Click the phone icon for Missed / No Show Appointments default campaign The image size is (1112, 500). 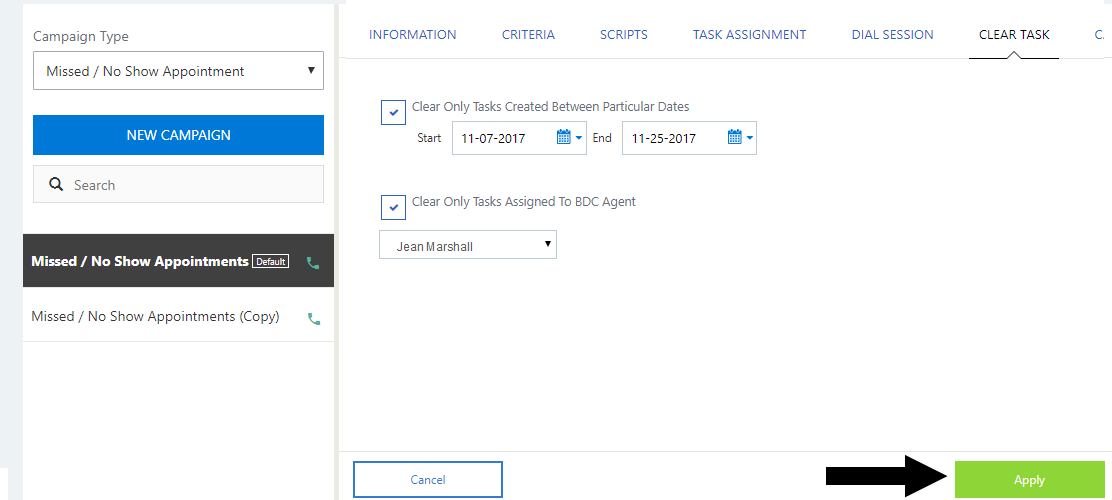pyautogui.click(x=313, y=263)
